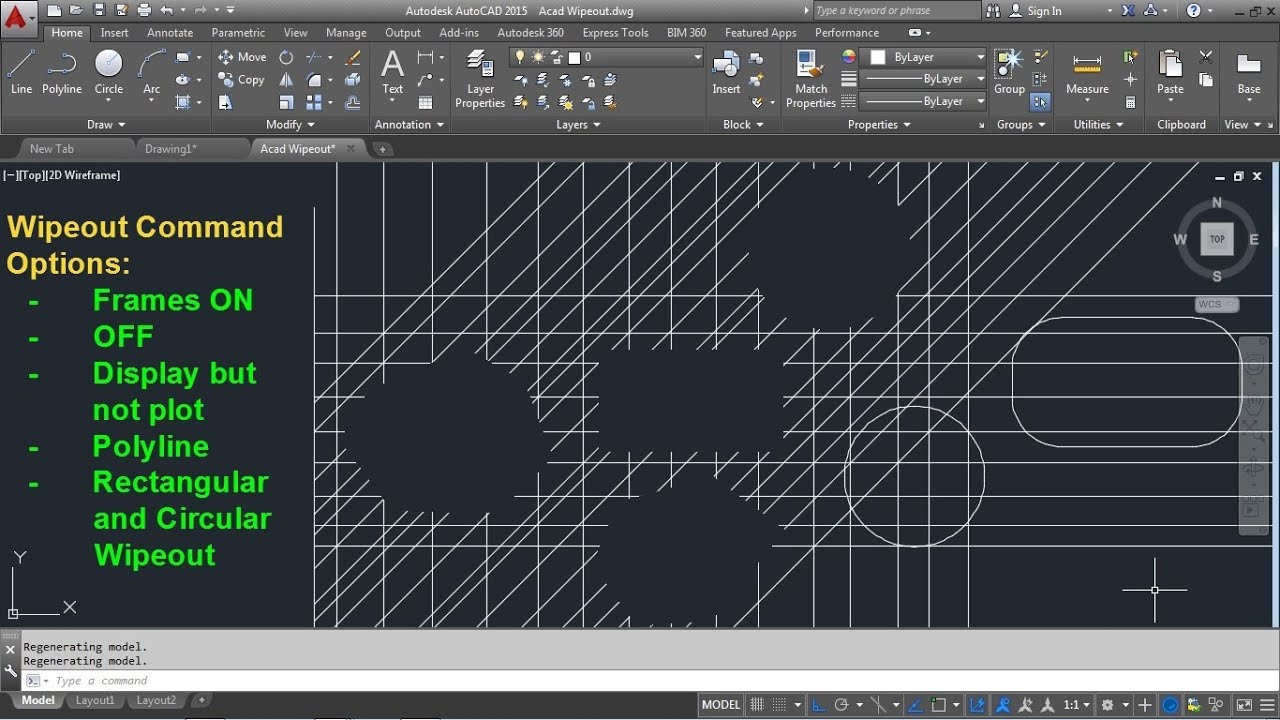Click the object color wheel icon
Viewport: 1280px width, 720px height.
click(x=849, y=57)
